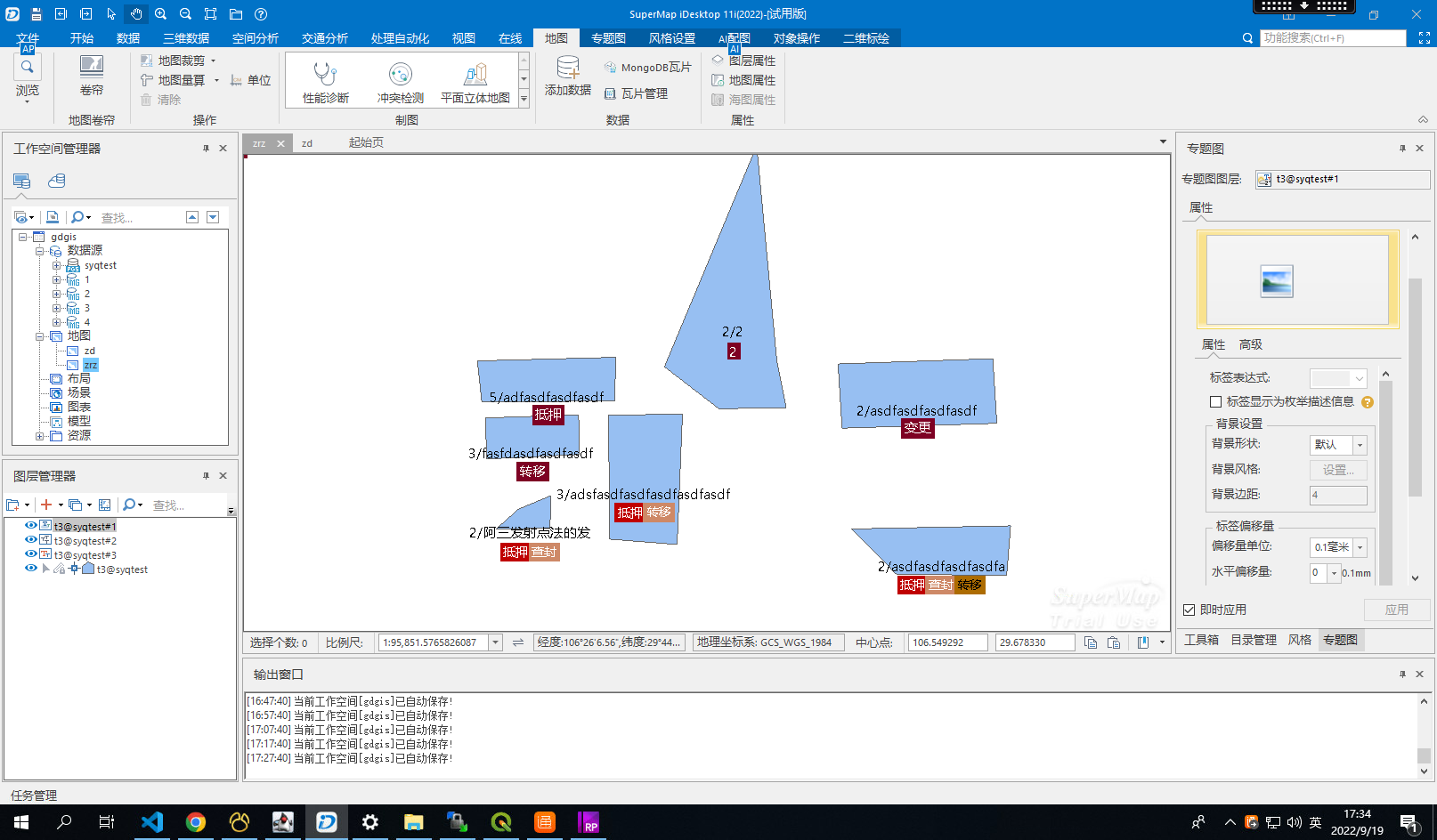Enable 标签显示为枚举描述信息 checkbox

click(1215, 402)
